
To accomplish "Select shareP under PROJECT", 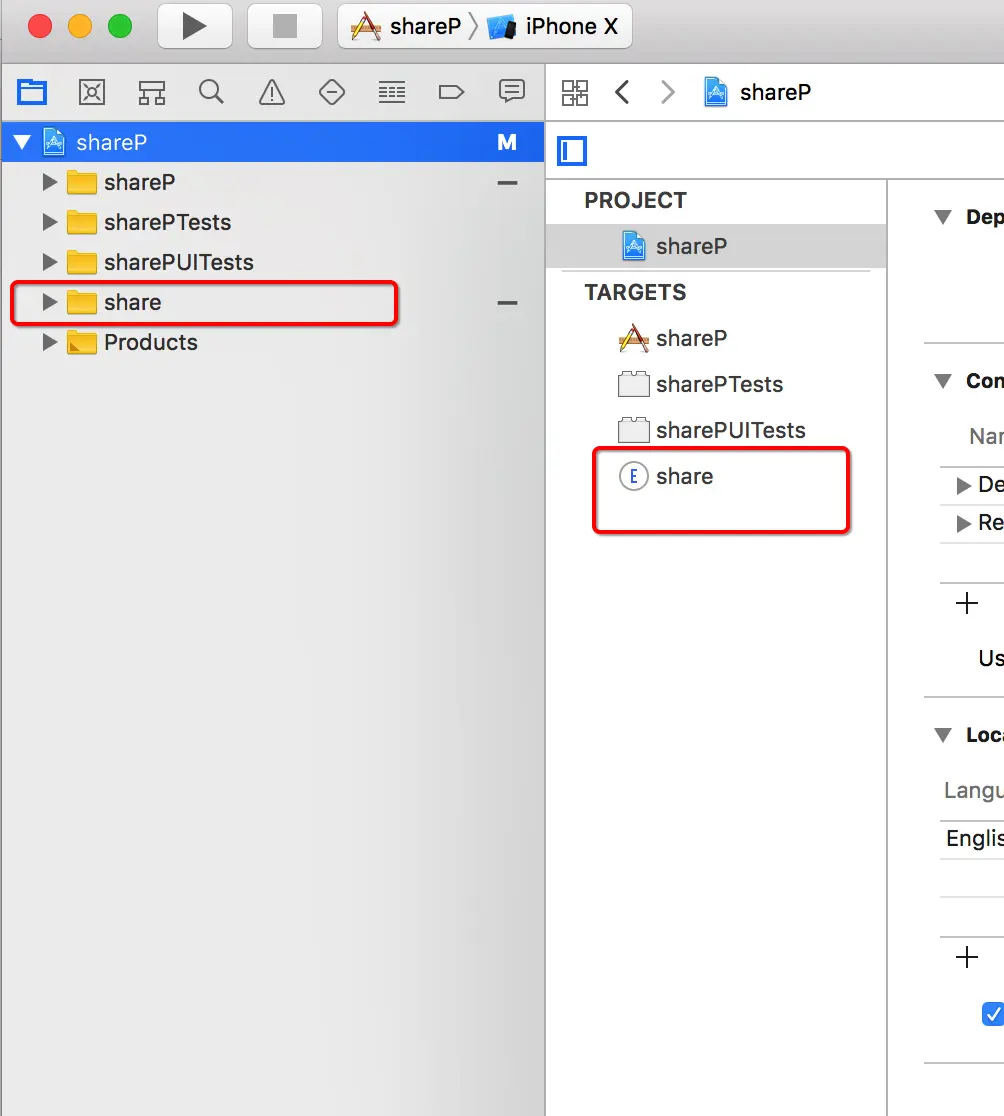I will point(717,246).
